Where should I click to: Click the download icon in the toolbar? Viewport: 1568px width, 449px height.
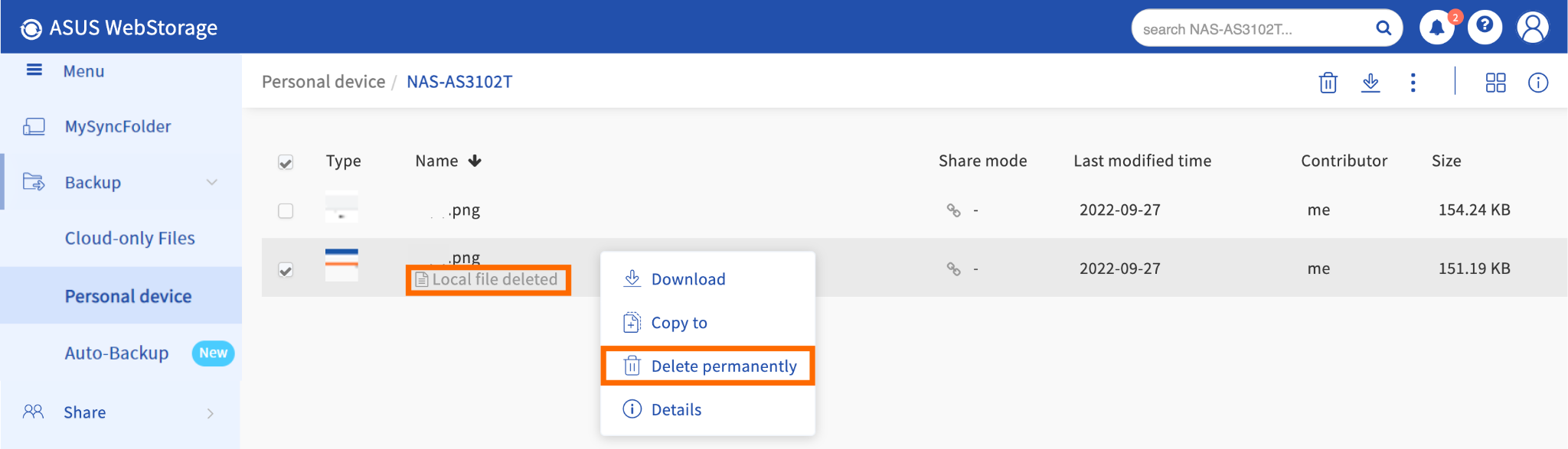pos(1370,83)
